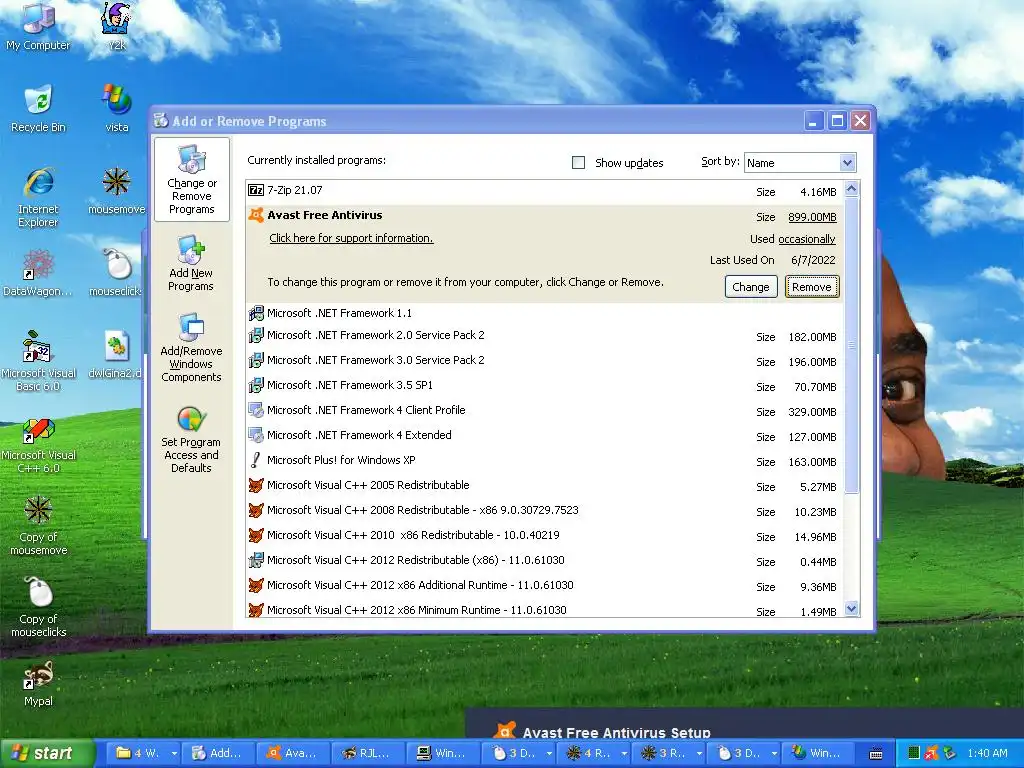The image size is (1024, 768).
Task: Click the 7-Zip 21.07 program icon
Action: coord(256,190)
